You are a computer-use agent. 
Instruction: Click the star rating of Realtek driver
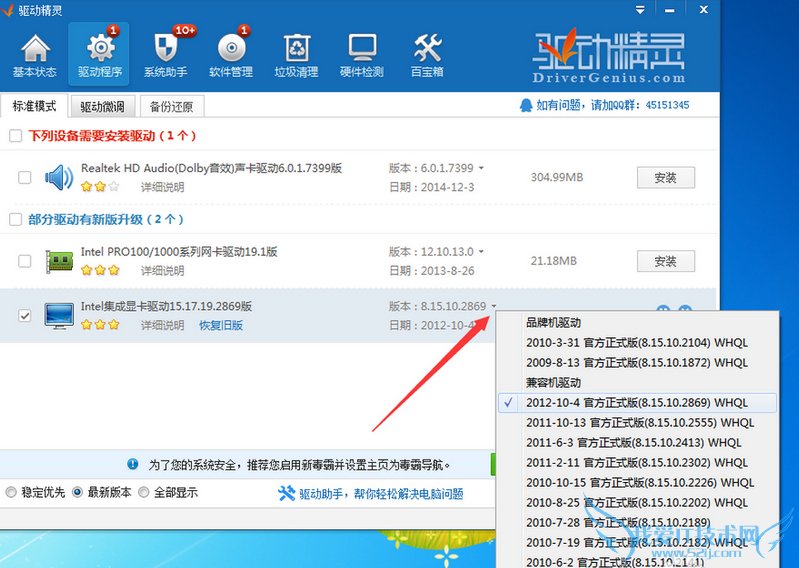(100, 186)
